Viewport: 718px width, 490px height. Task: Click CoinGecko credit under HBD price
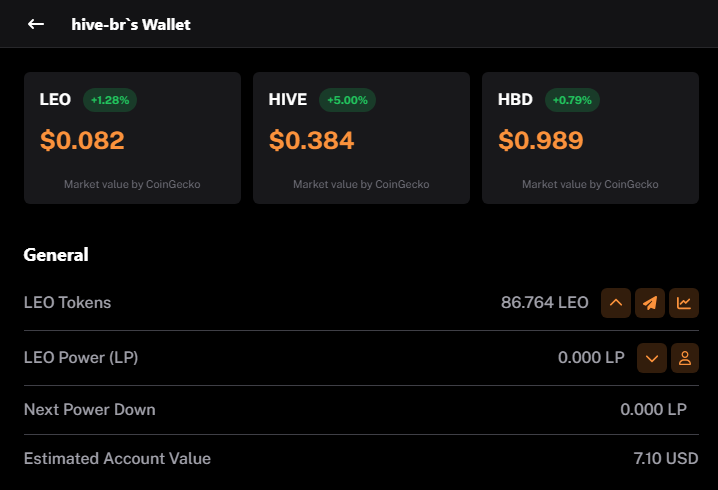click(590, 184)
